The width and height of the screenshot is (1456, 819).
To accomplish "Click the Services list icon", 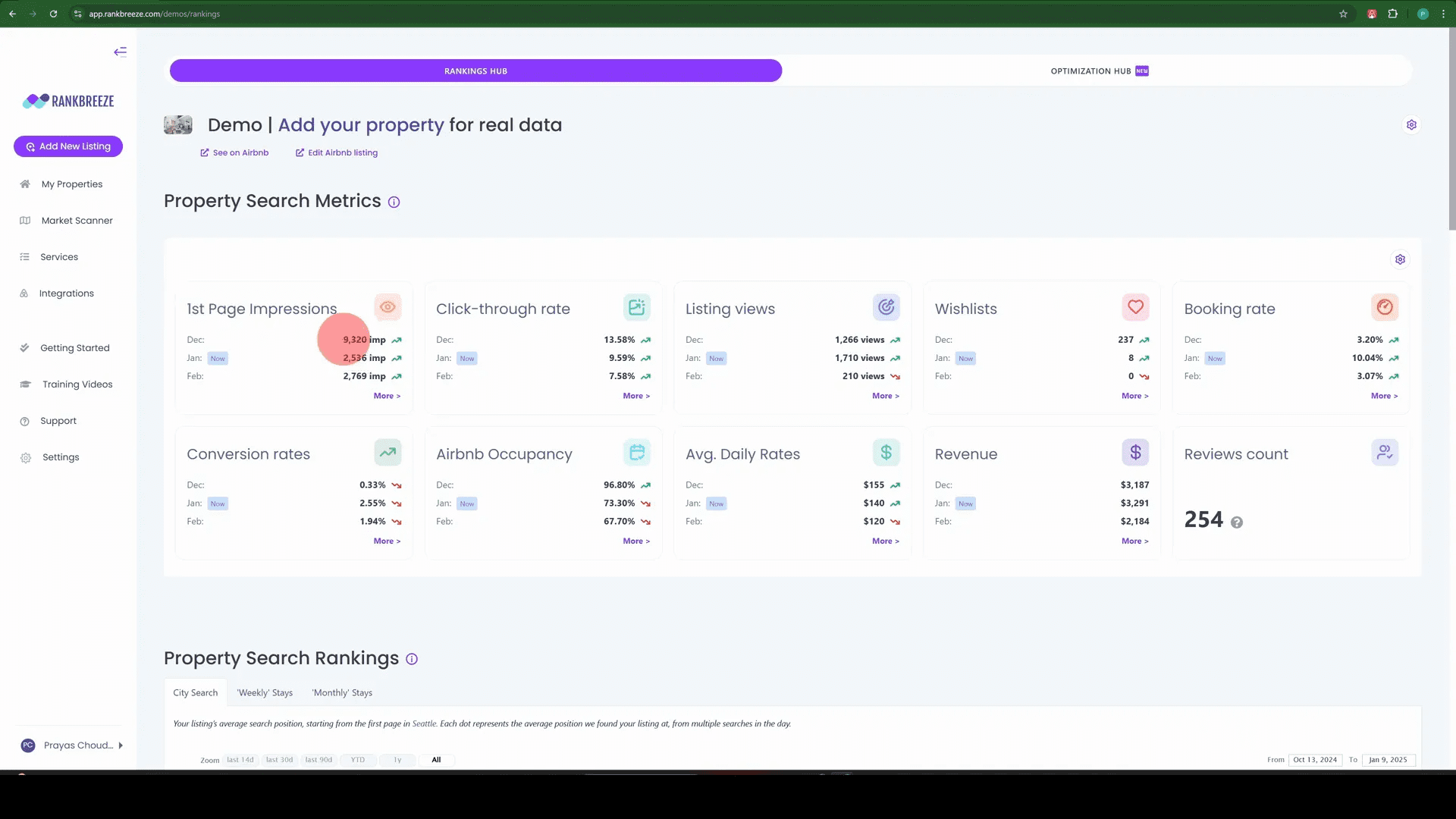I will [x=24, y=257].
